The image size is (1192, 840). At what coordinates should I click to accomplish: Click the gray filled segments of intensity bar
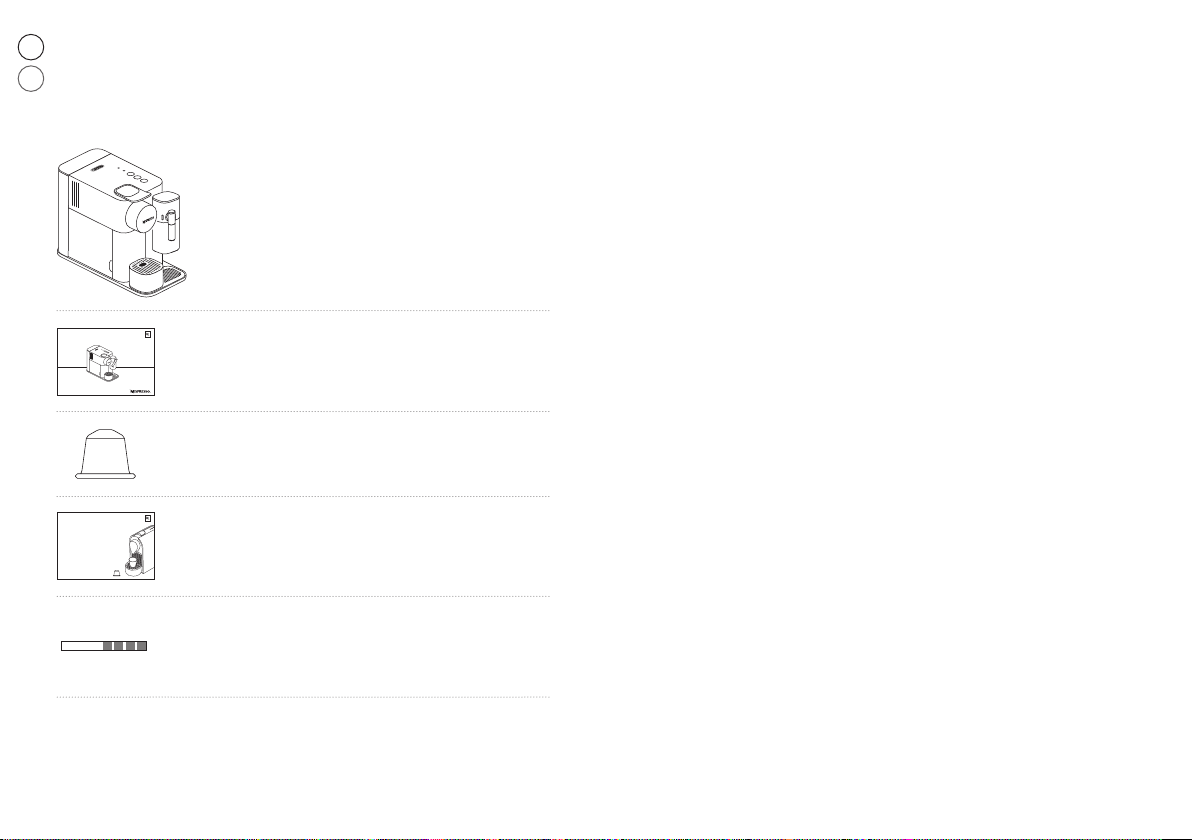[x=125, y=646]
